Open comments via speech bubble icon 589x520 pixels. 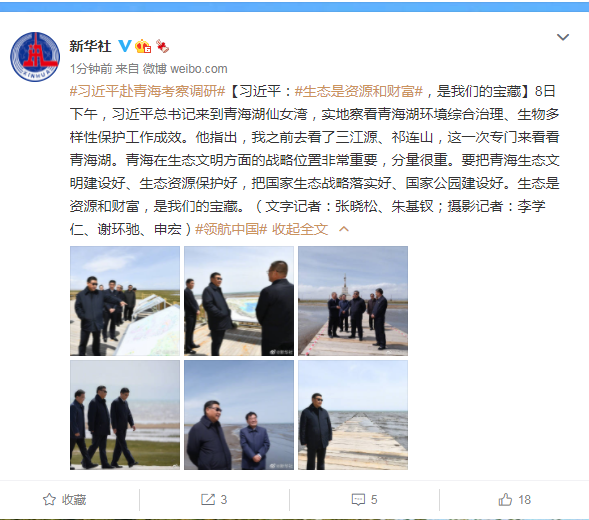[358, 499]
